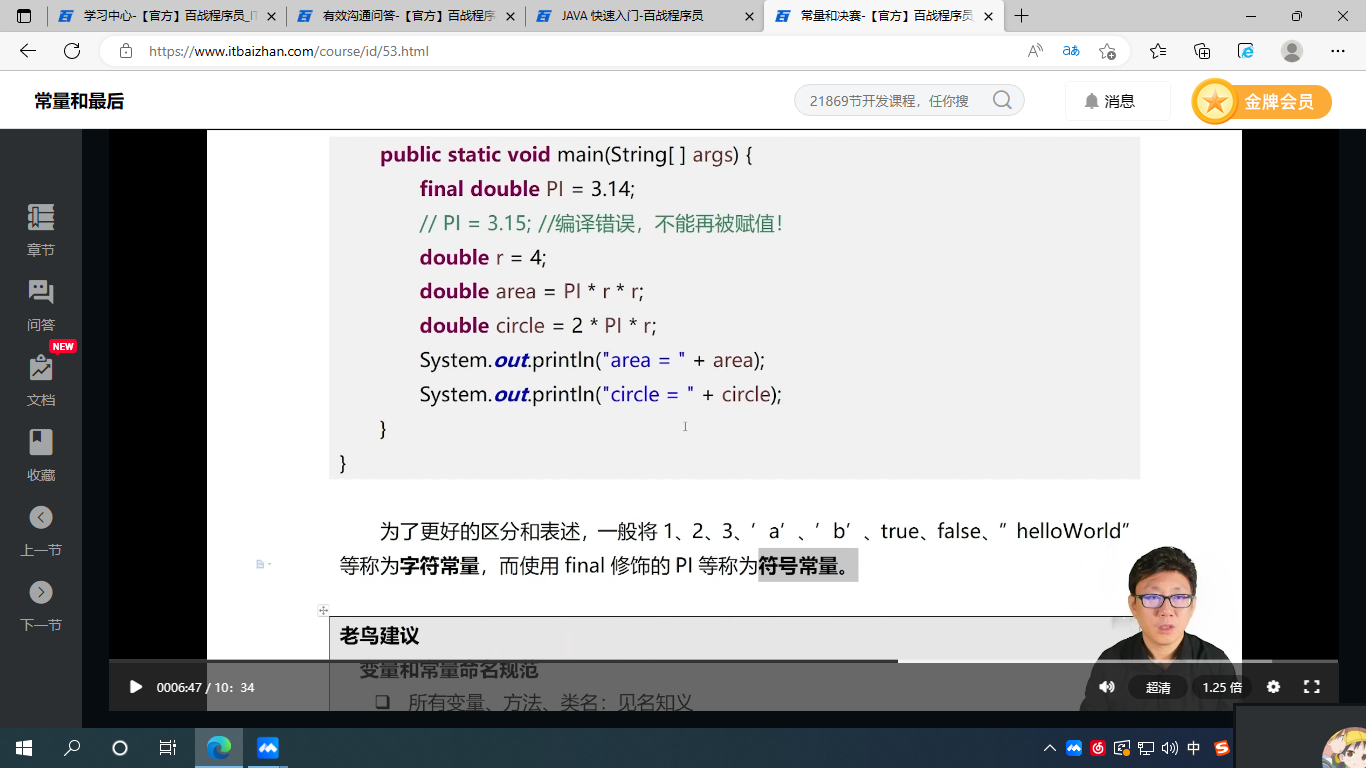Click the highlighted text 符号常量
Image resolution: width=1366 pixels, height=768 pixels.
[x=807, y=566]
